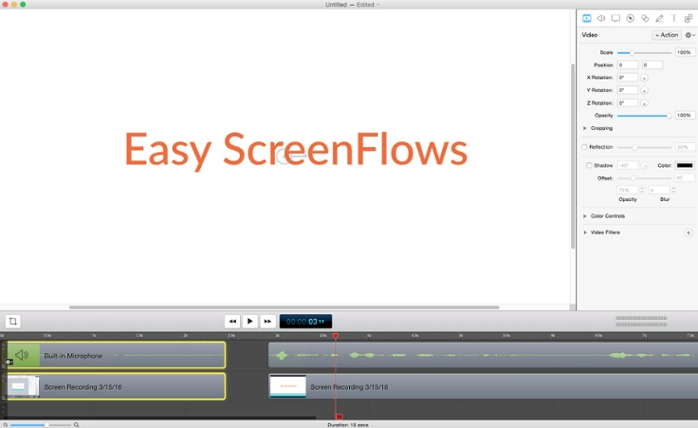Open the Media Library tab icon
698x428 pixels.
click(x=688, y=18)
